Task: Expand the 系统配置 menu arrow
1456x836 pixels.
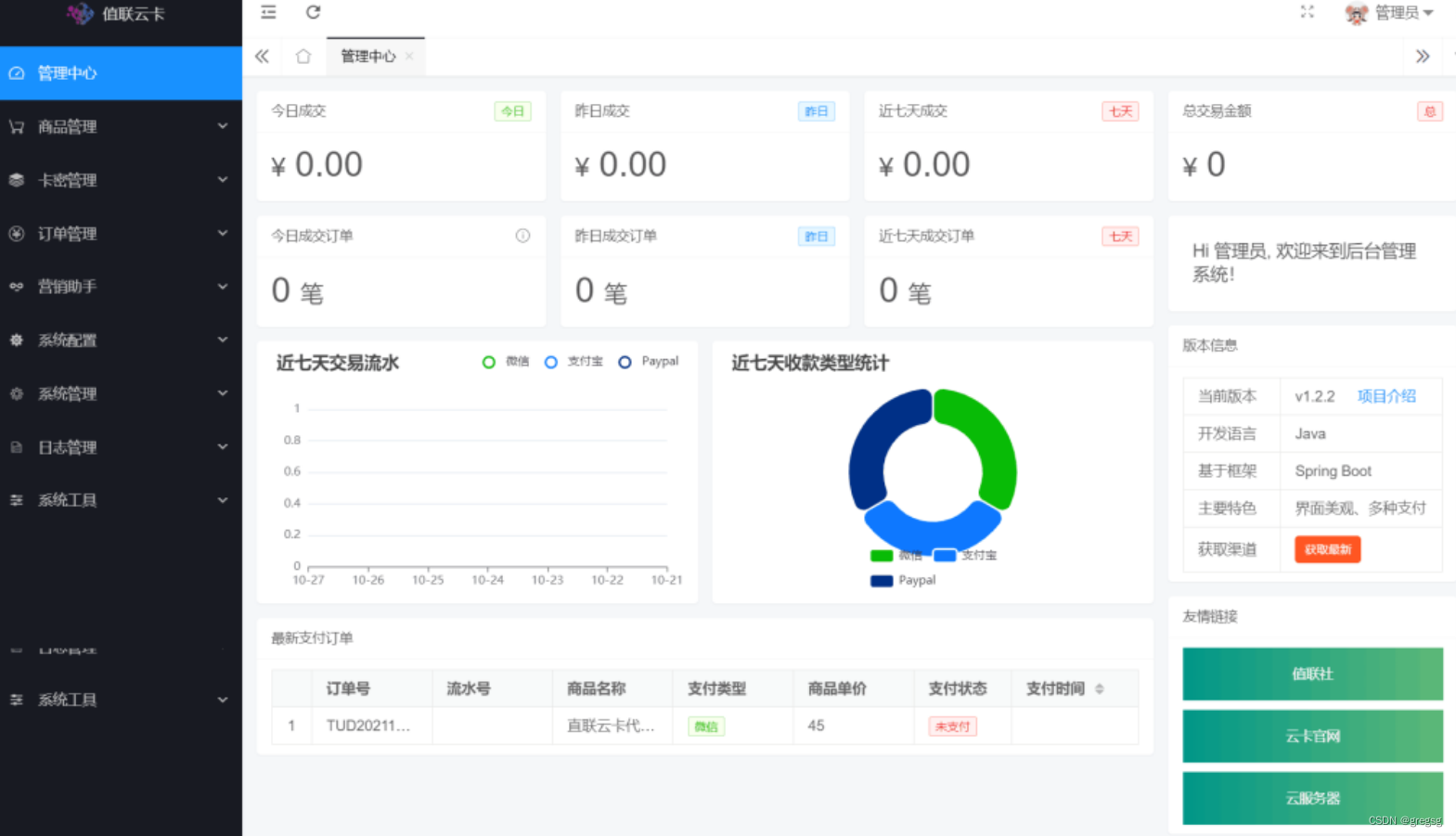Action: 223,340
